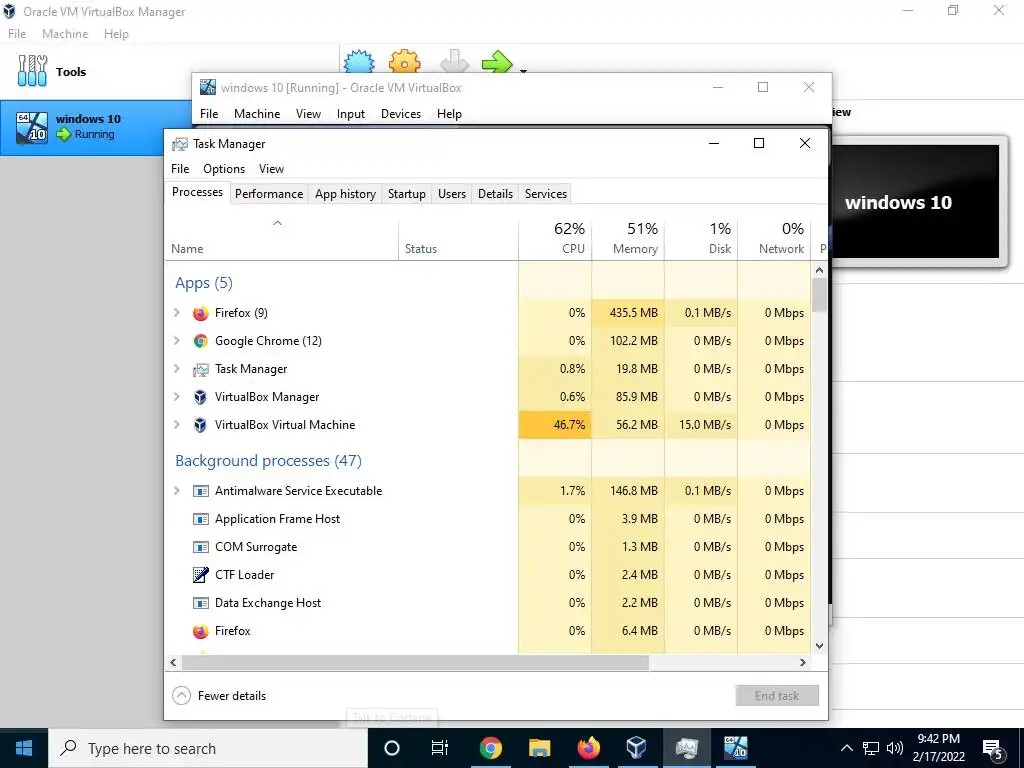This screenshot has height=768, width=1024.
Task: Click the Status column header
Action: (x=458, y=239)
